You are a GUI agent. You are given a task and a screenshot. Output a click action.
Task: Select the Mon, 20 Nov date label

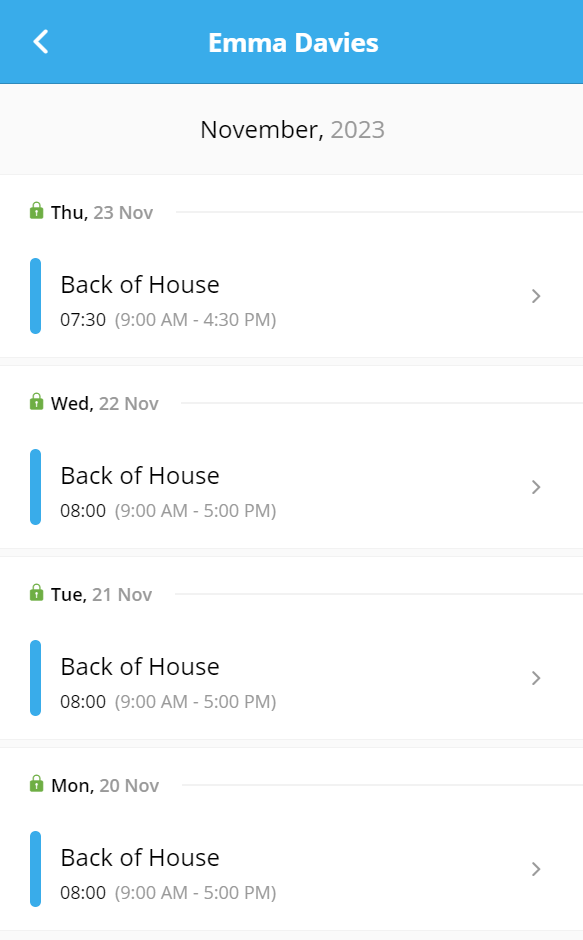[x=105, y=785]
